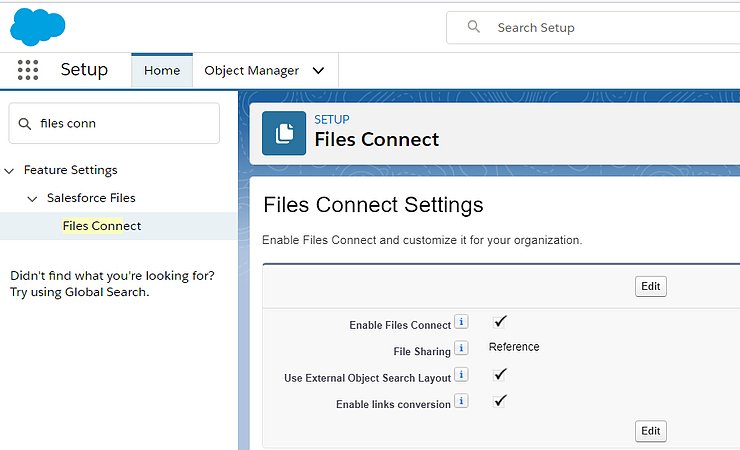Click the magnifier icon in Quick Find box
Screen dimensions: 740x450
click(23, 123)
